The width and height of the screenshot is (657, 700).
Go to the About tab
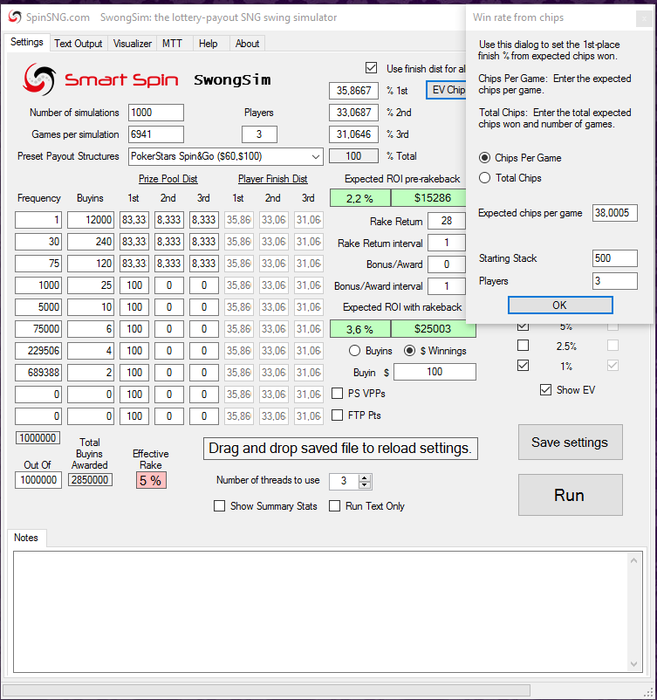click(x=247, y=43)
